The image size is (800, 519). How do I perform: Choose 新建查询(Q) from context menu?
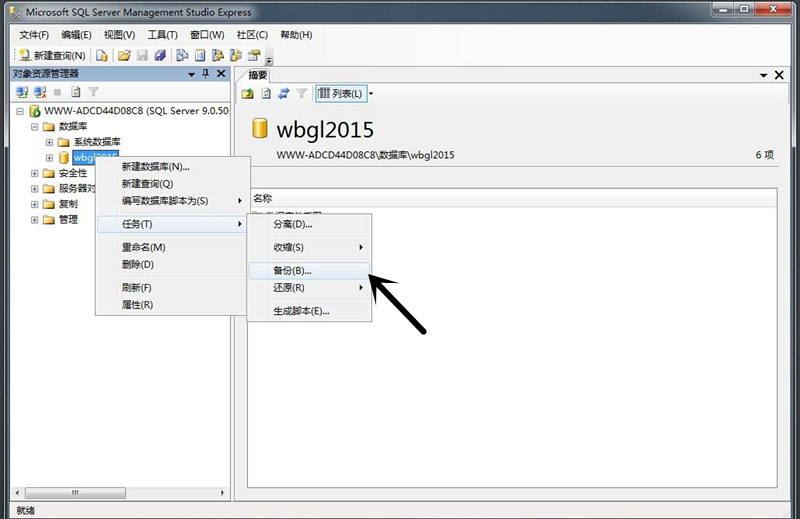(172, 184)
